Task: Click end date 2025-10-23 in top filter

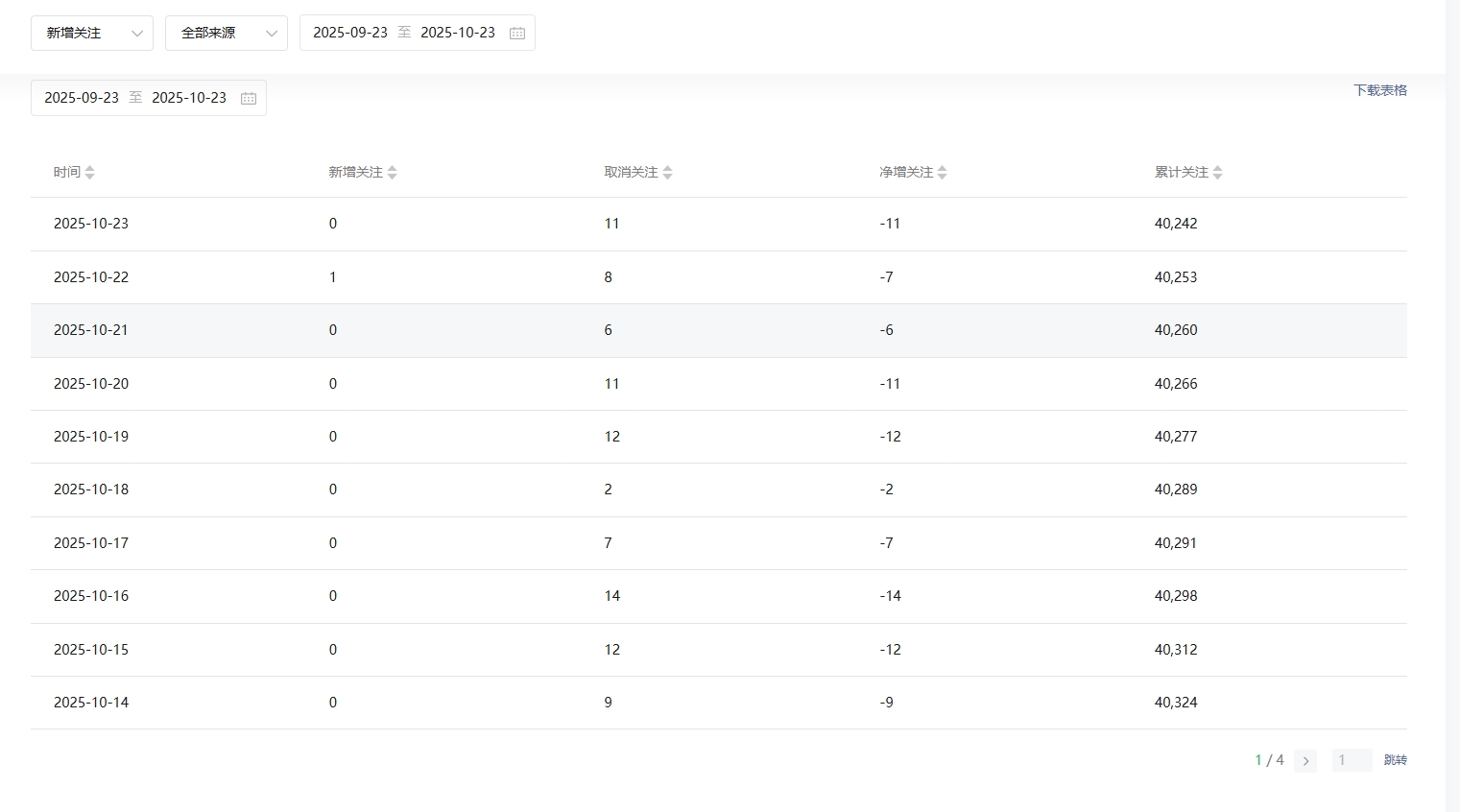Action: point(458,33)
